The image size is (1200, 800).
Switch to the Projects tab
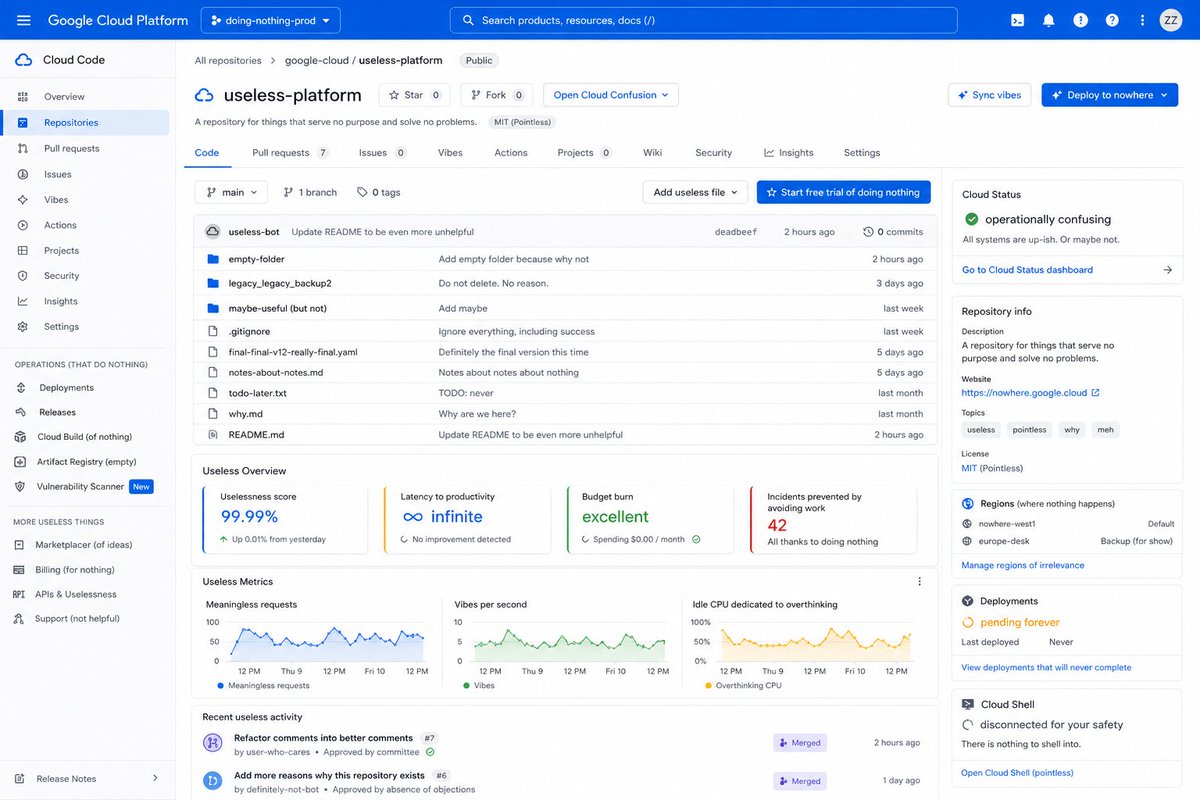coord(585,153)
